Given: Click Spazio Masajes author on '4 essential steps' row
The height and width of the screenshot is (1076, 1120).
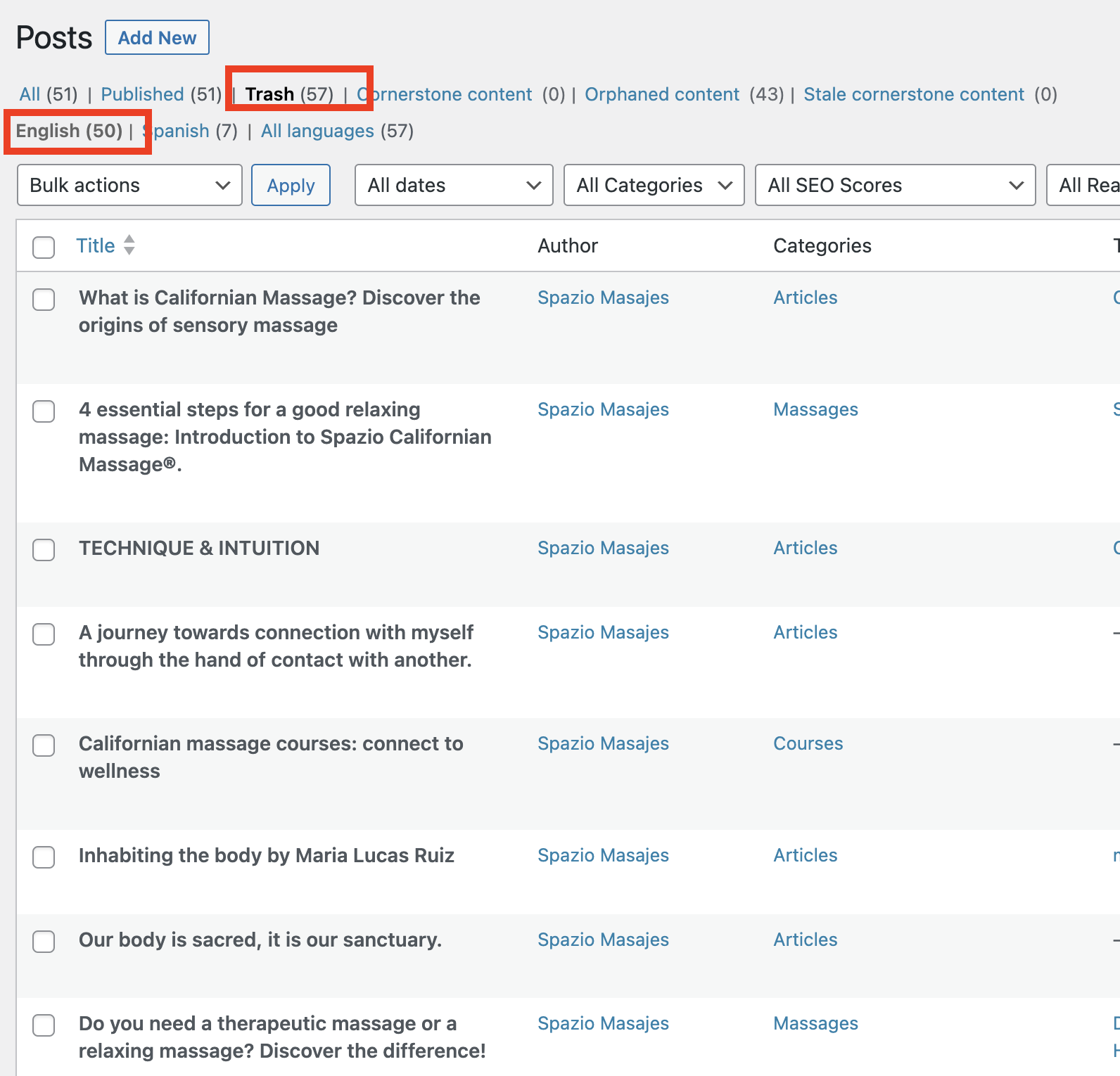Looking at the screenshot, I should pyautogui.click(x=603, y=409).
